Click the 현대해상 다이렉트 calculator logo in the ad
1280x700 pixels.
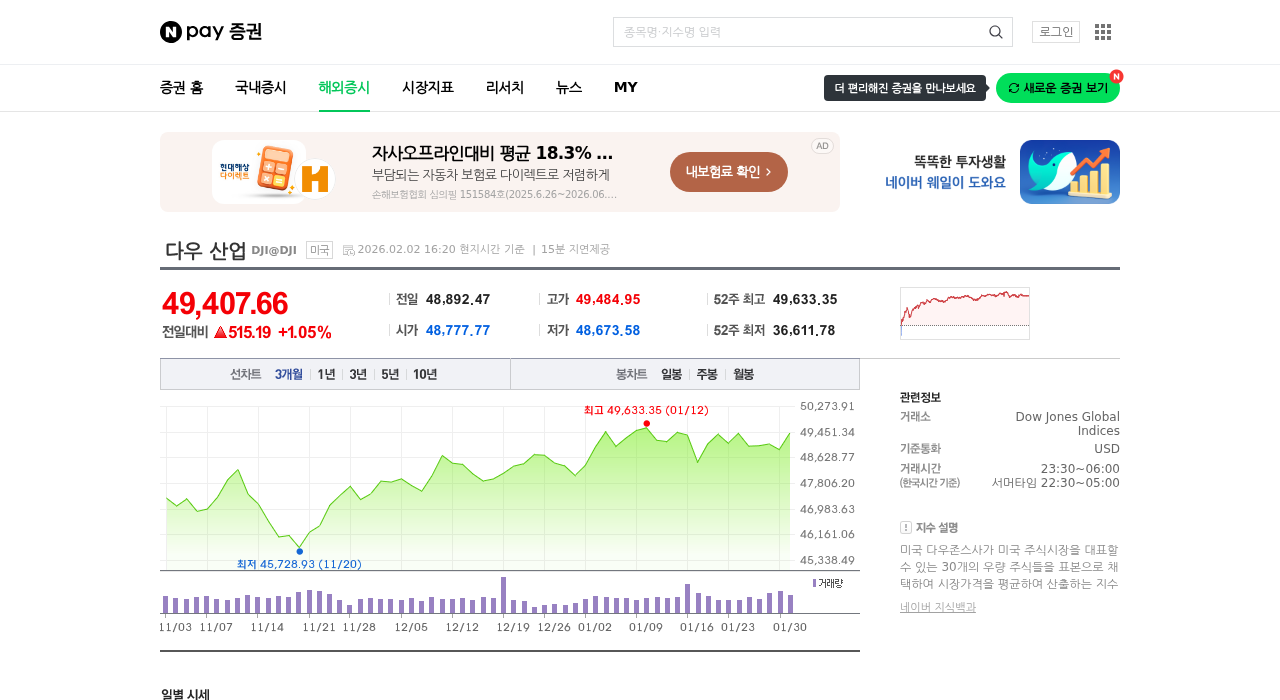[272, 171]
